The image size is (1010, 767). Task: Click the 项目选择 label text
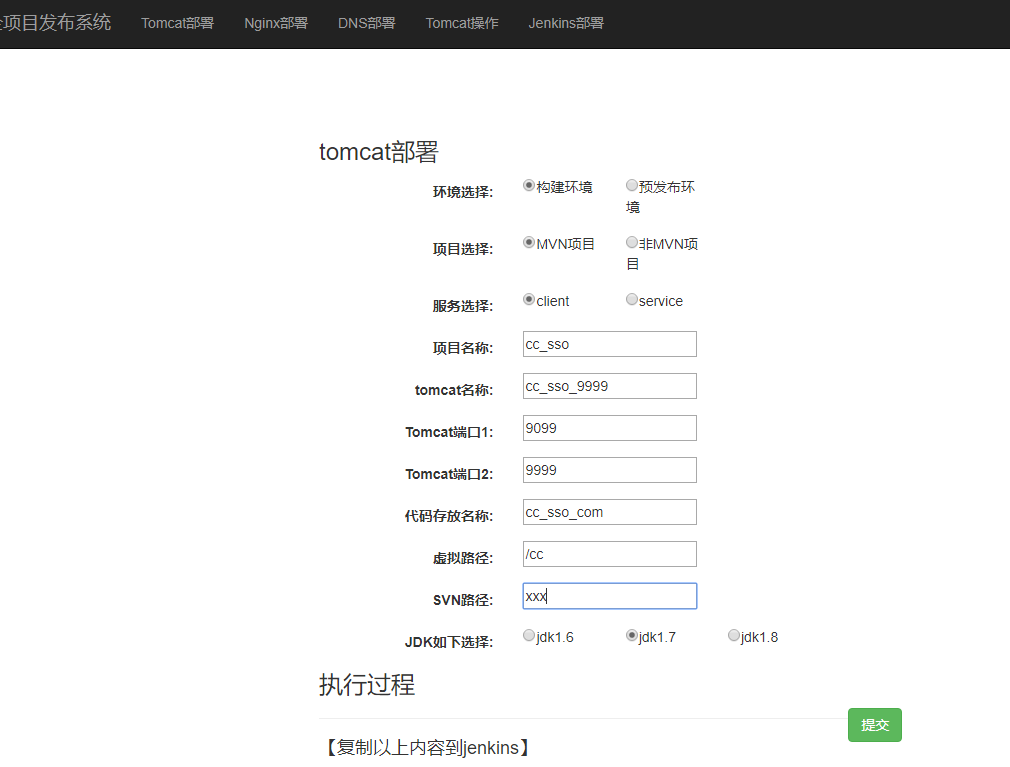click(462, 249)
